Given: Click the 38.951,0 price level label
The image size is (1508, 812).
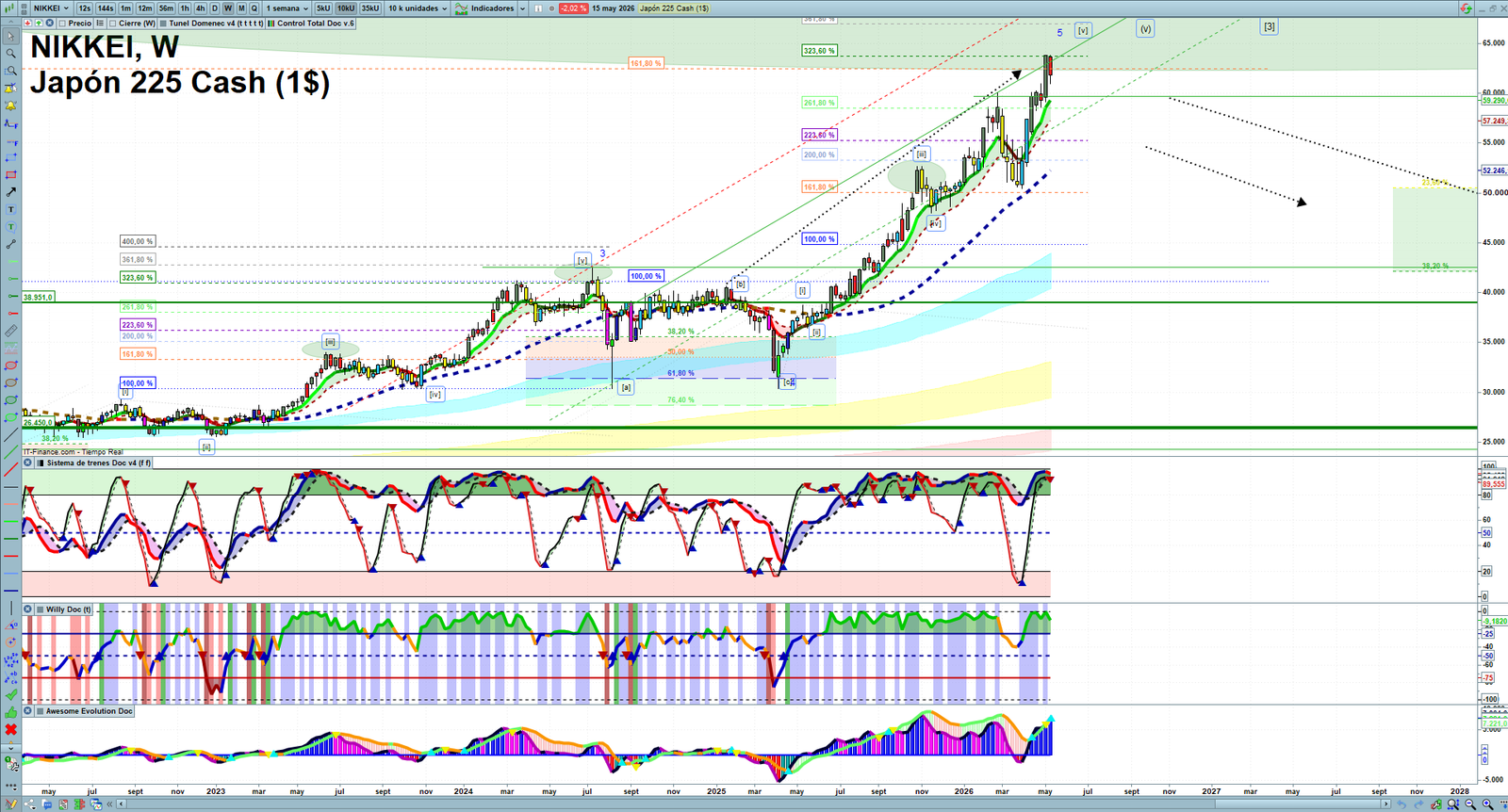Looking at the screenshot, I should click(38, 297).
